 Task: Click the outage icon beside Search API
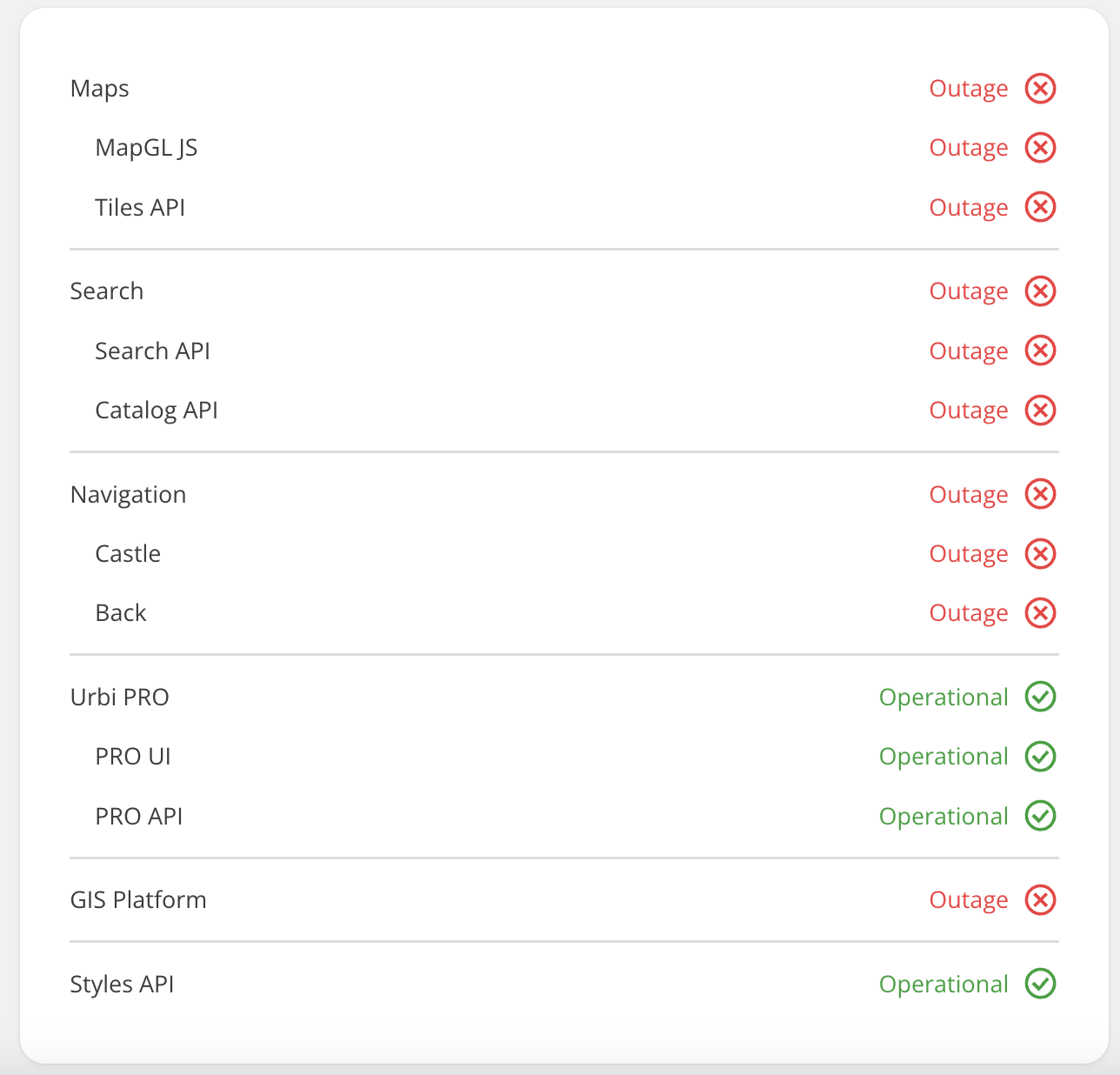coord(1040,351)
